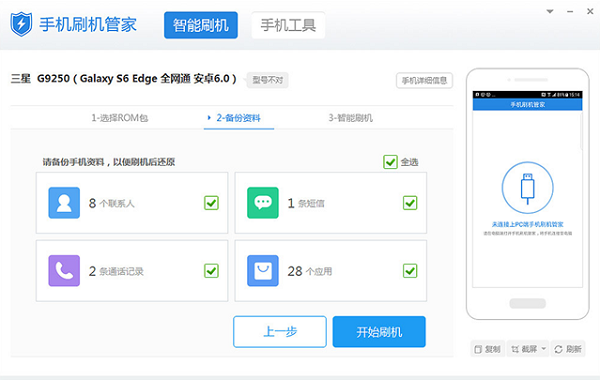Click the green SMS chat bubble icon

tap(263, 203)
